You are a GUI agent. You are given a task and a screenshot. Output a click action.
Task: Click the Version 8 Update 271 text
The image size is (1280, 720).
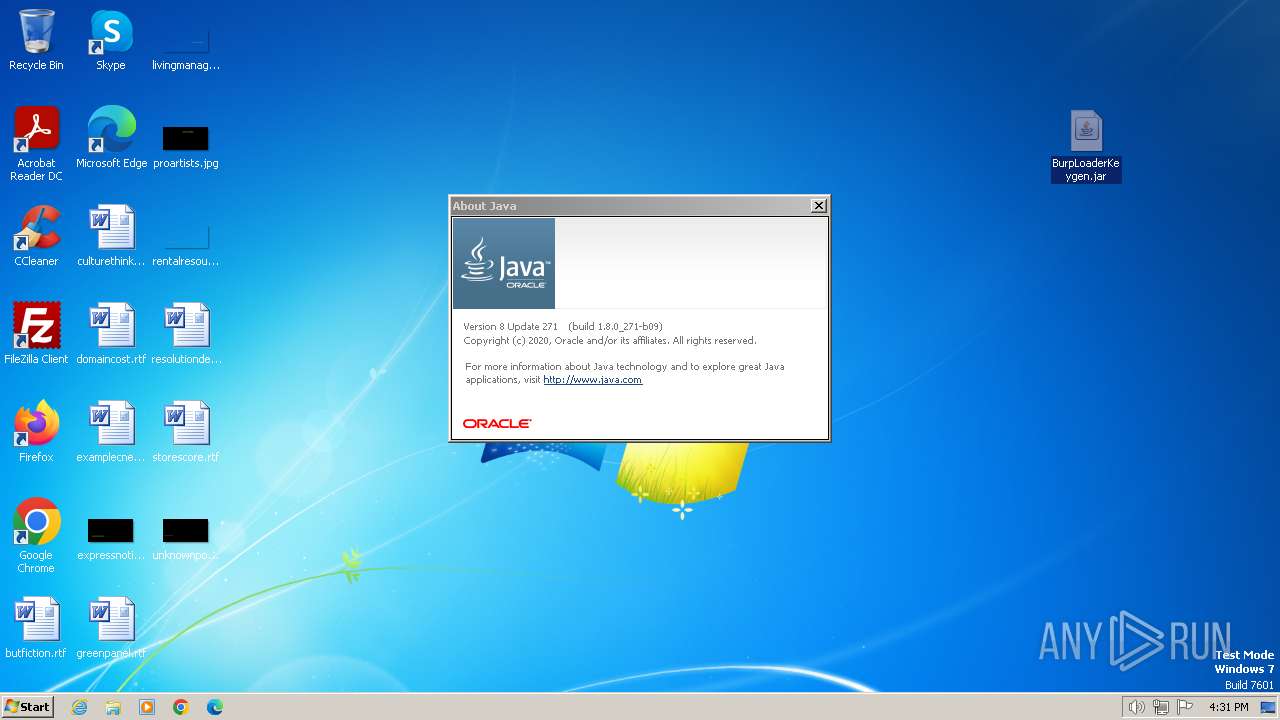pyautogui.click(x=511, y=327)
